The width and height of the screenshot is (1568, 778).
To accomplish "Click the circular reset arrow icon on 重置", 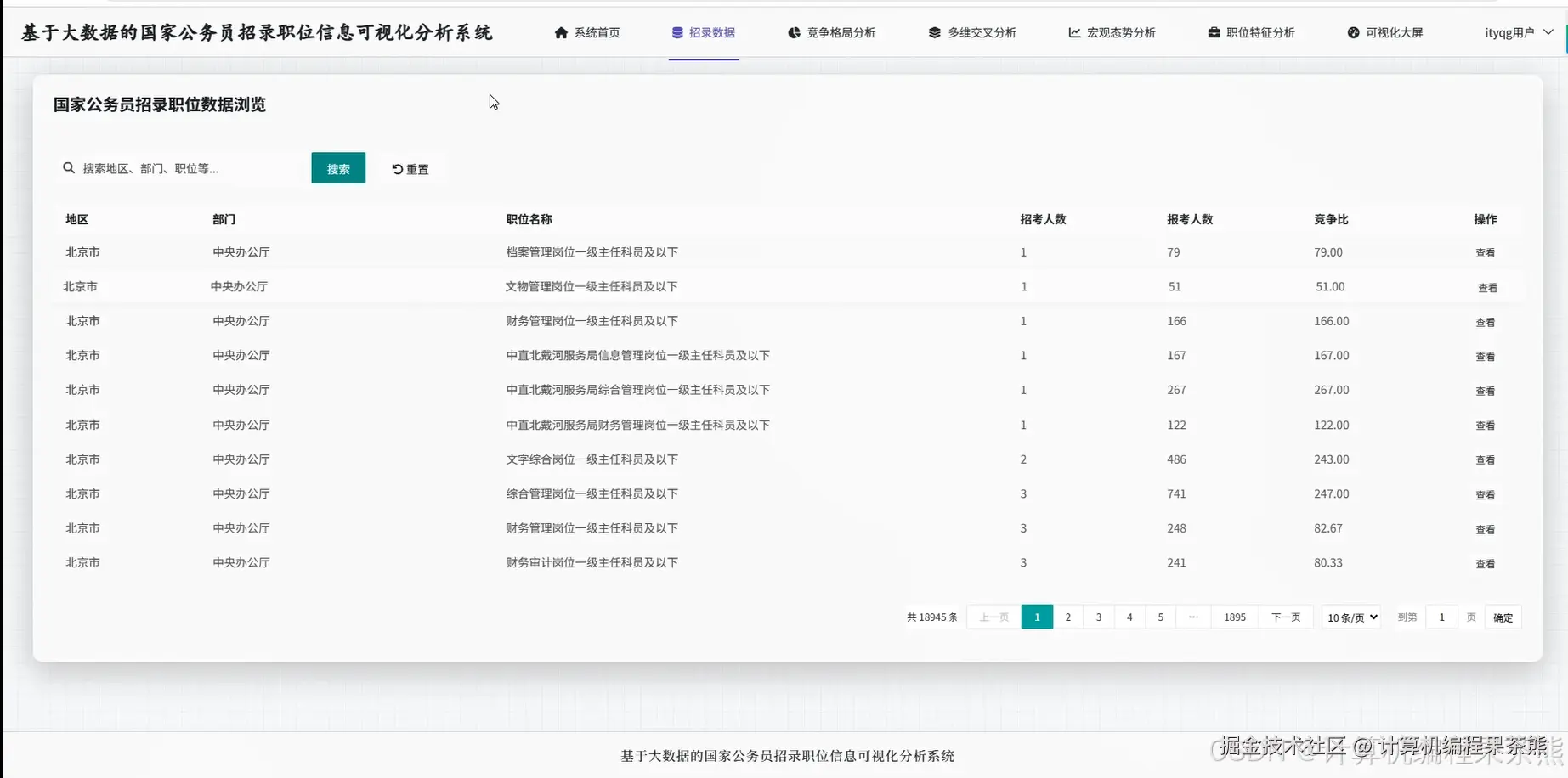I will point(396,169).
